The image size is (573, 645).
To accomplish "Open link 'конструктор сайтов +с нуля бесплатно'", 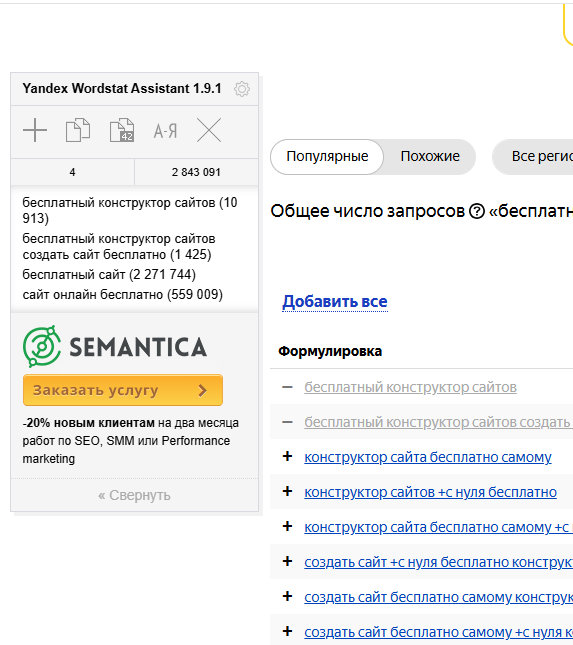I will click(431, 492).
